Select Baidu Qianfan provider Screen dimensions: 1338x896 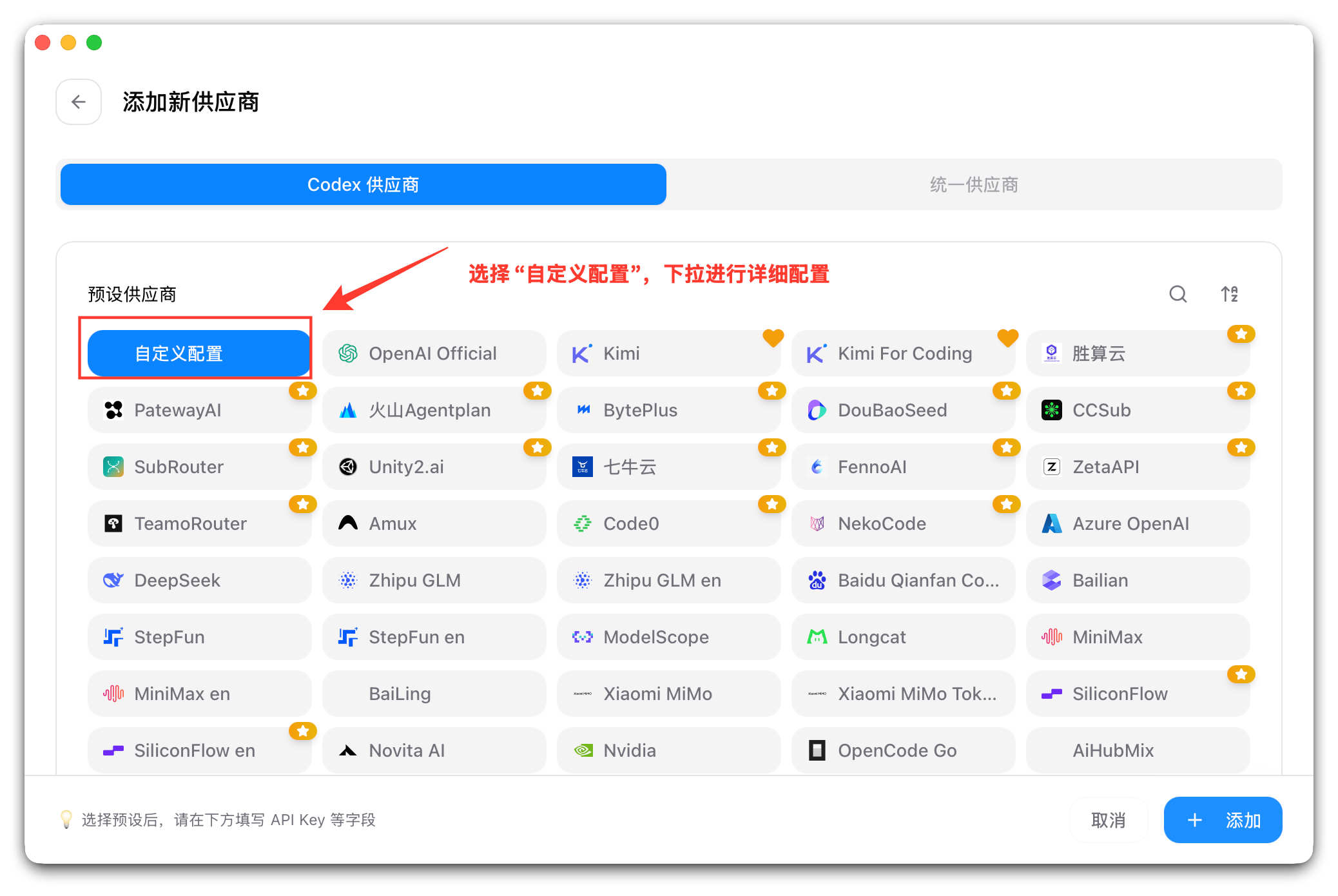[903, 580]
